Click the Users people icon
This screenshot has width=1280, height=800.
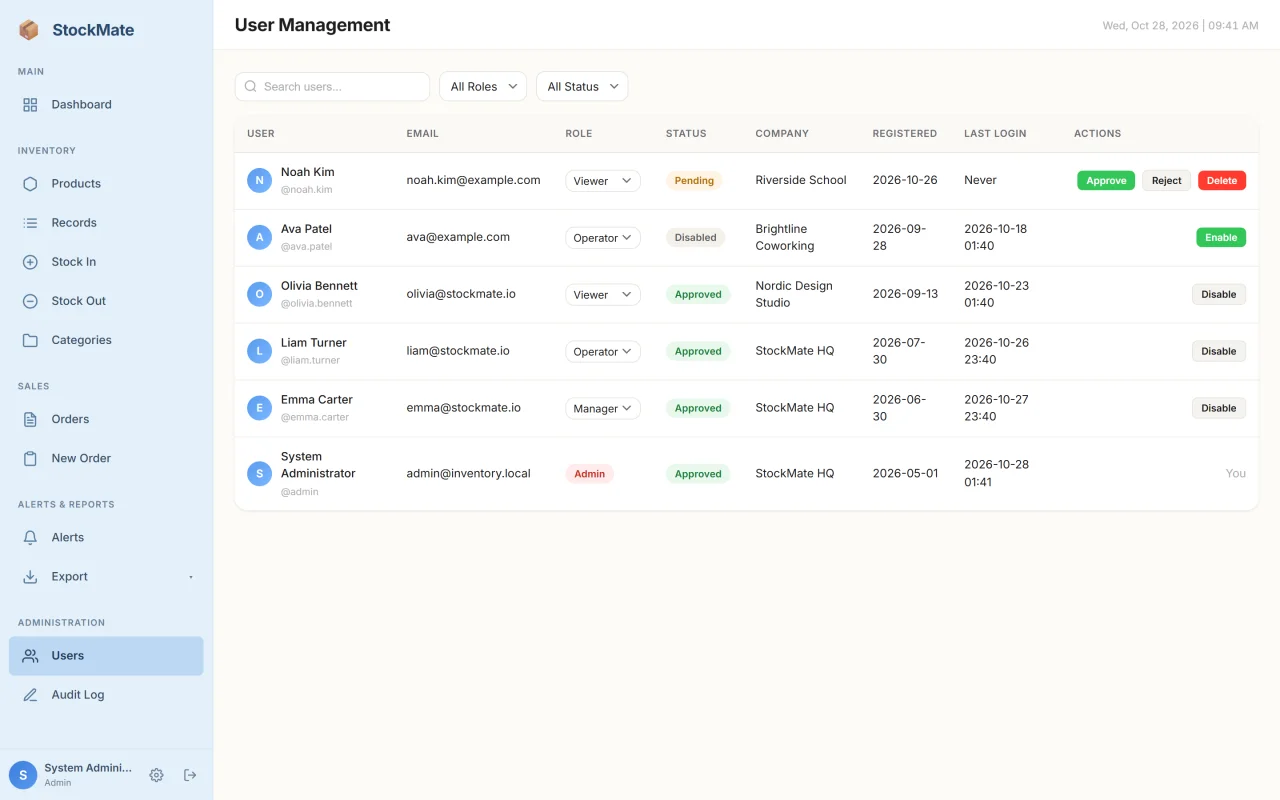click(x=30, y=655)
